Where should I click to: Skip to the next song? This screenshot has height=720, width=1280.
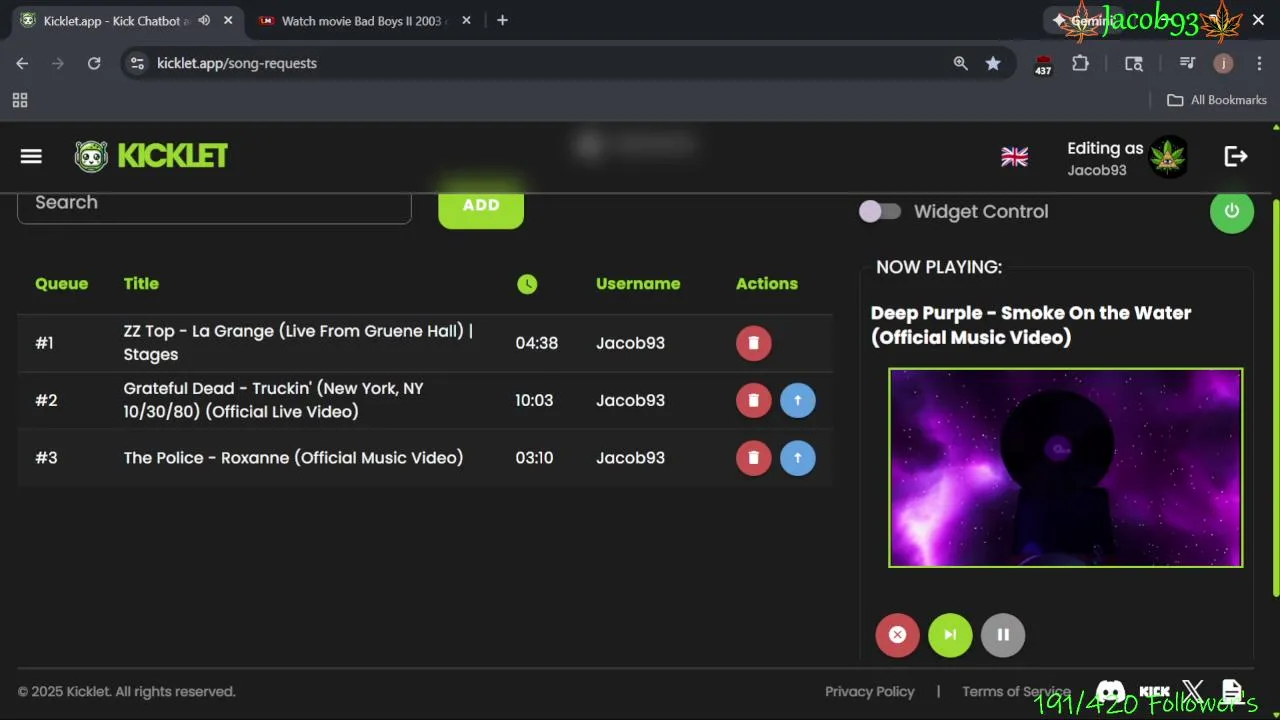(x=950, y=635)
